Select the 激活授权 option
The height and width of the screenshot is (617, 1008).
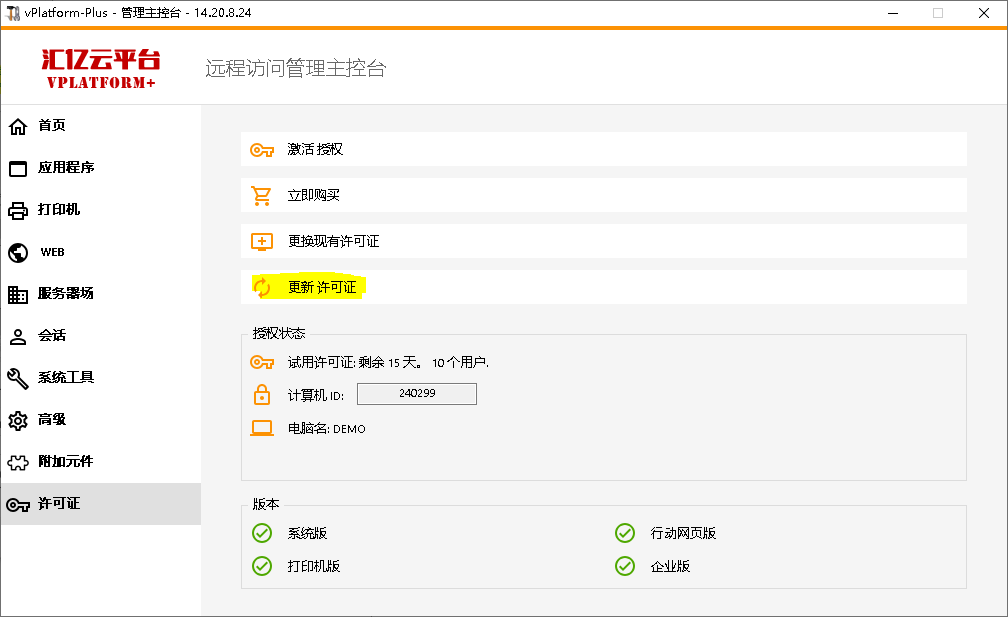pyautogui.click(x=315, y=149)
